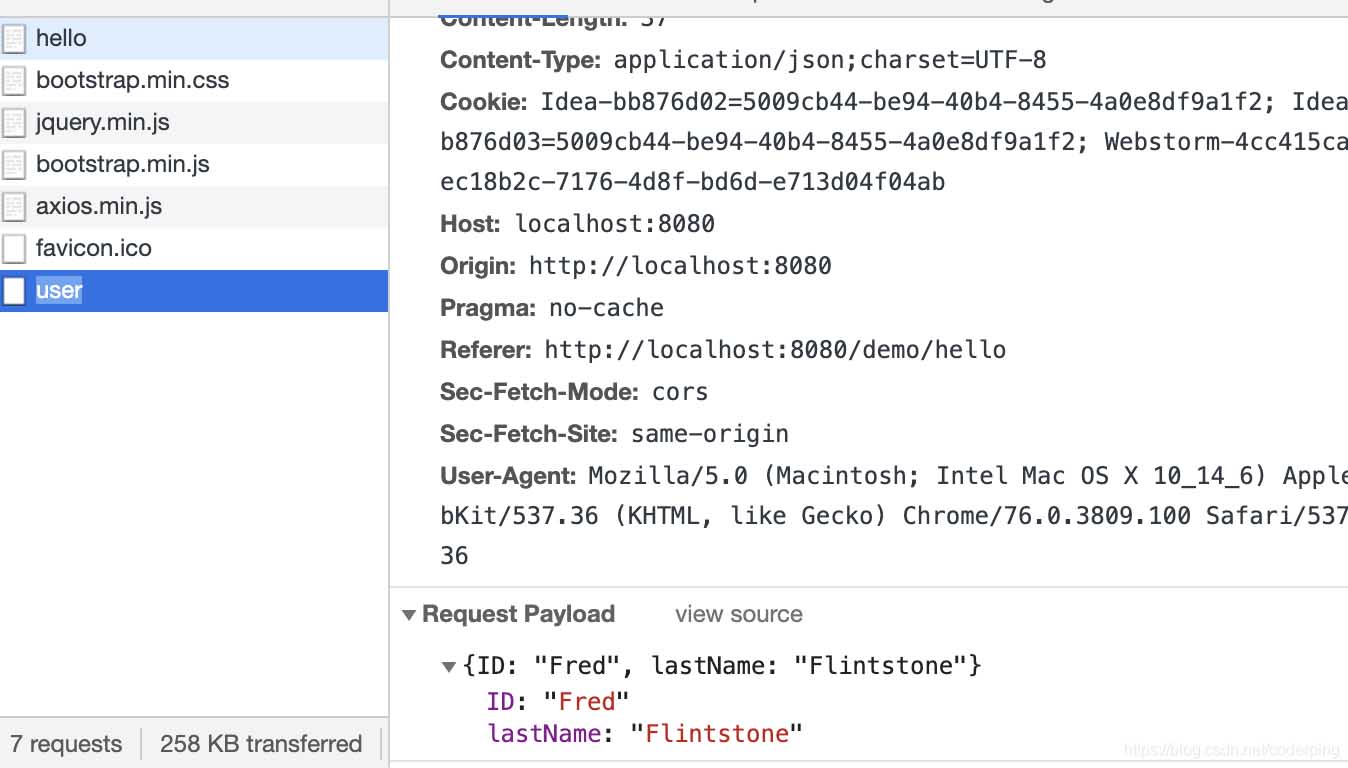
Task: Select the bootstrap.min.js request name
Action: pos(122,165)
